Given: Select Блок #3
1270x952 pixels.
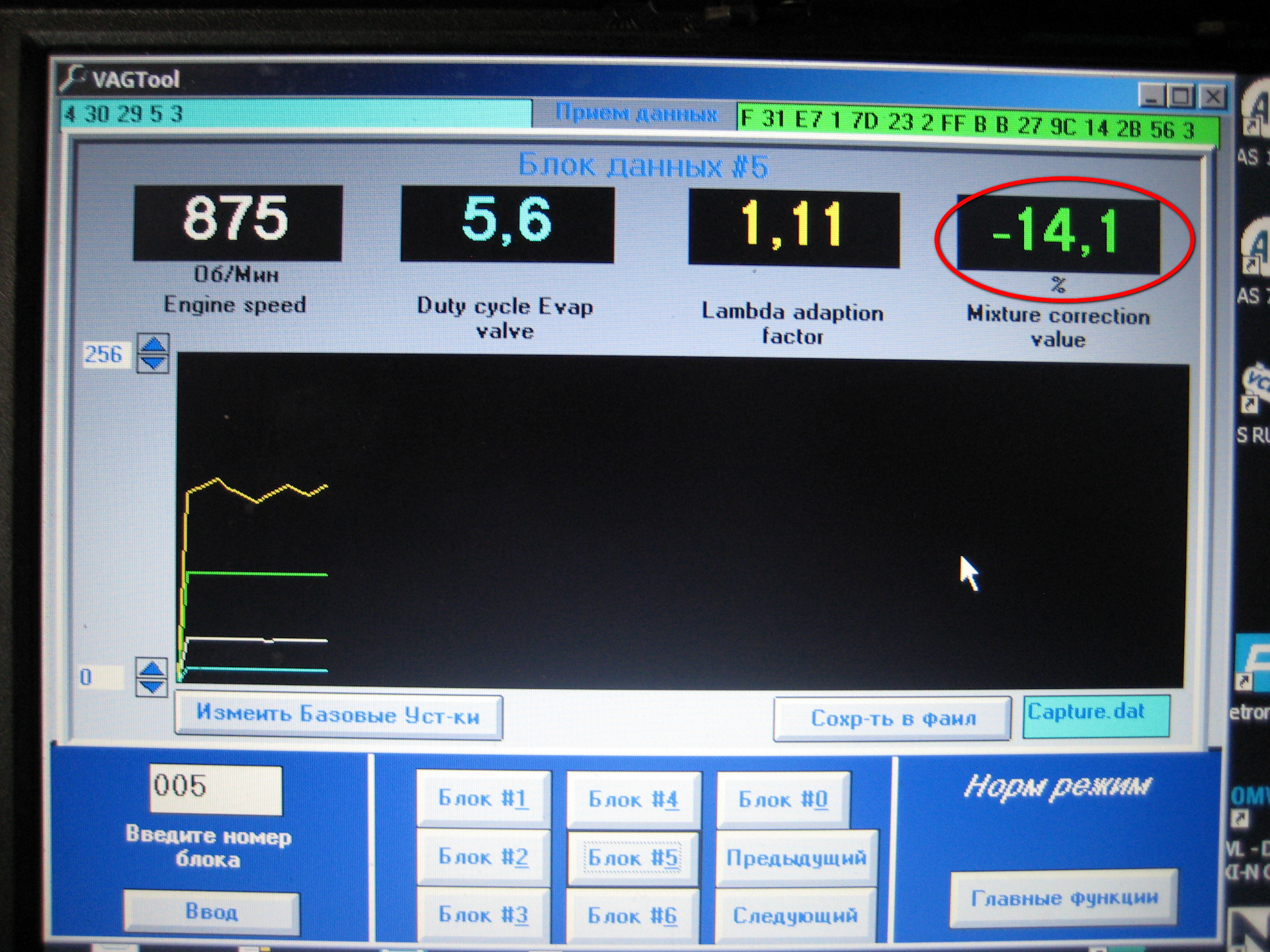Looking at the screenshot, I should point(484,916).
